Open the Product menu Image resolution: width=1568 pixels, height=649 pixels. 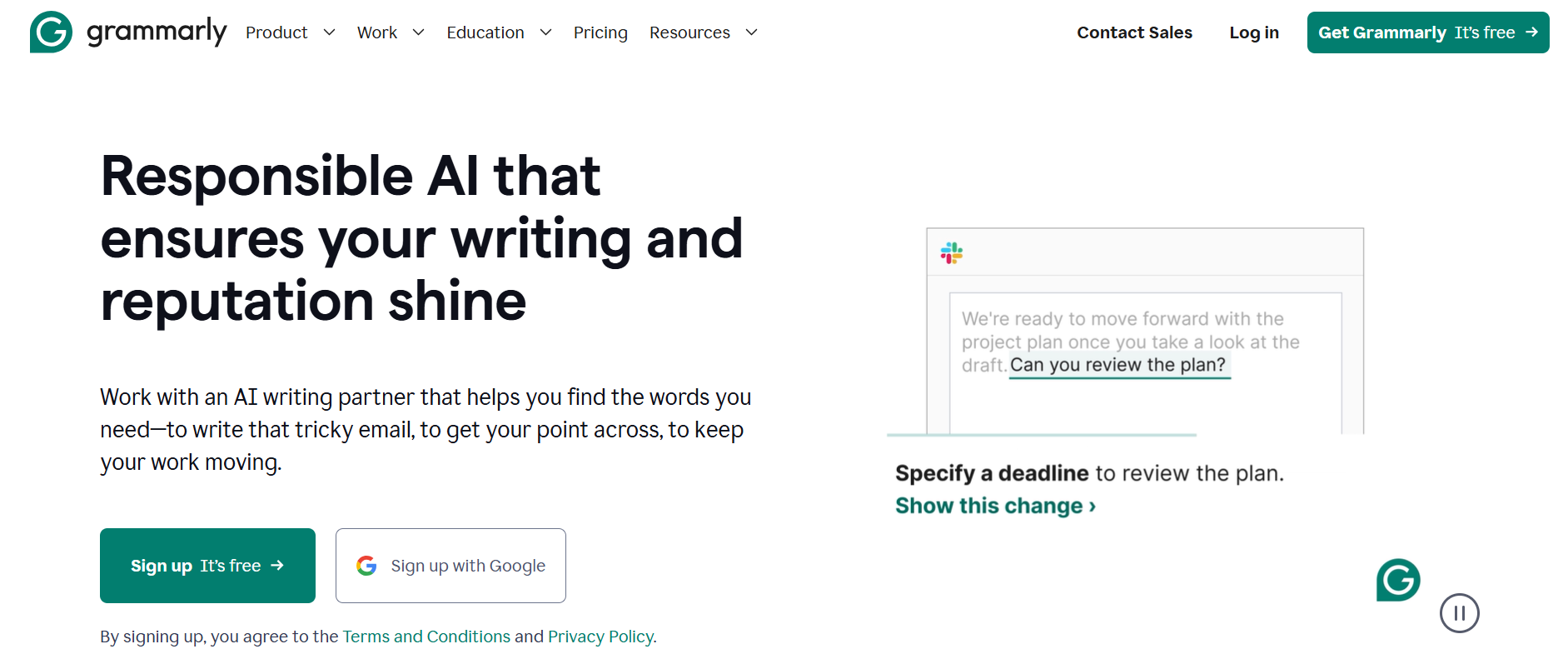tap(276, 32)
